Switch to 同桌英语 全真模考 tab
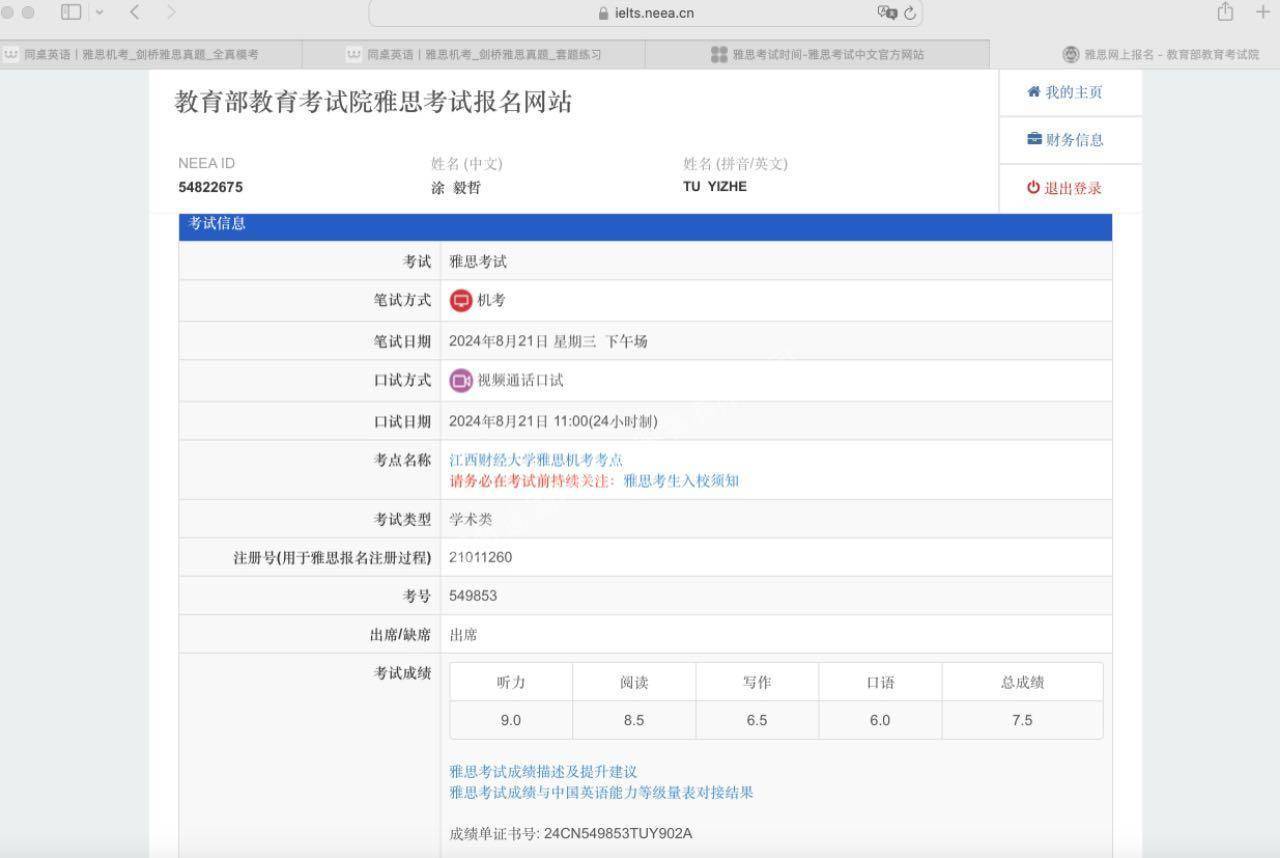 tap(150, 54)
